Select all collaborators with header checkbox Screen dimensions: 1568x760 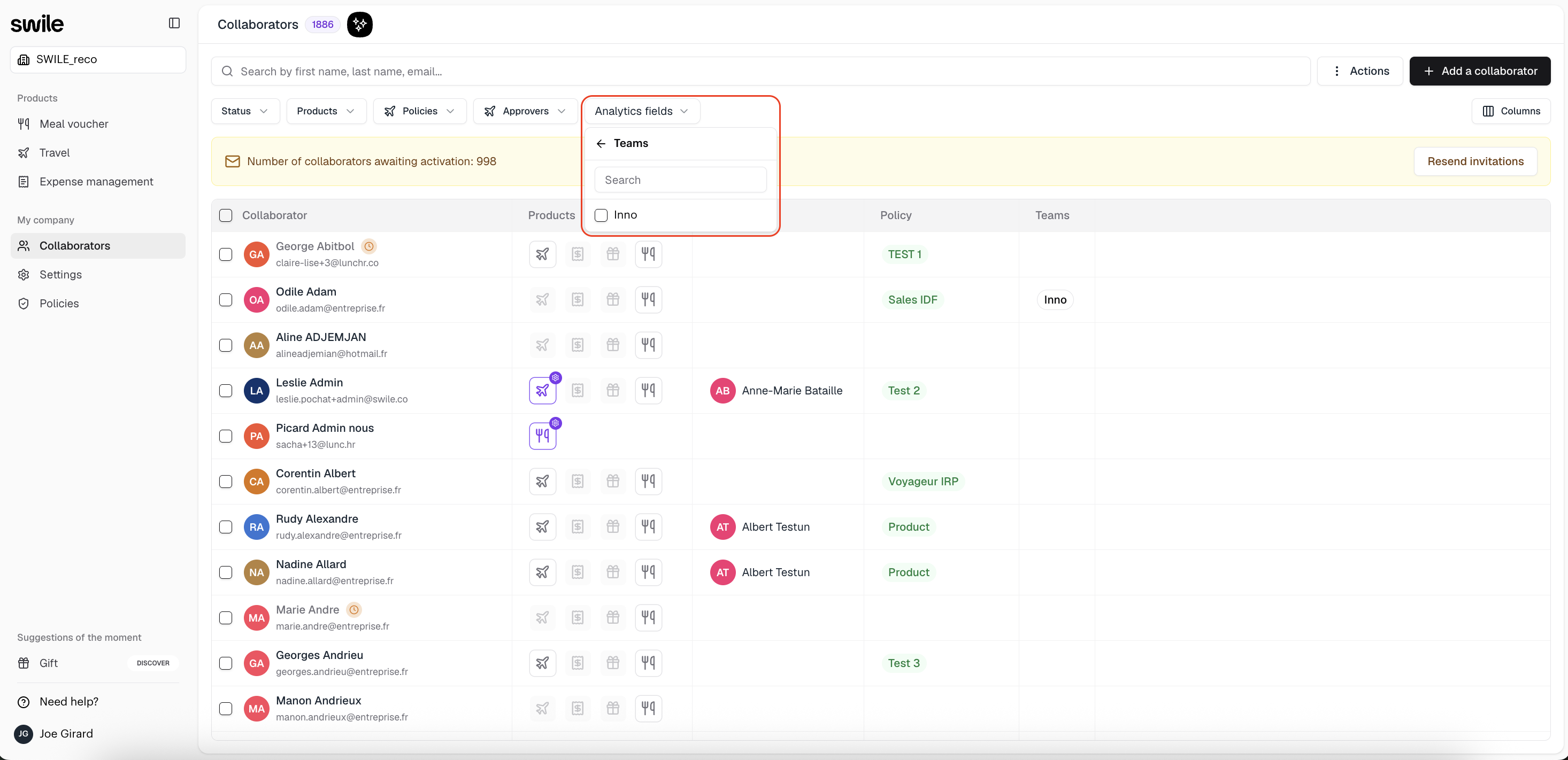pyautogui.click(x=226, y=215)
